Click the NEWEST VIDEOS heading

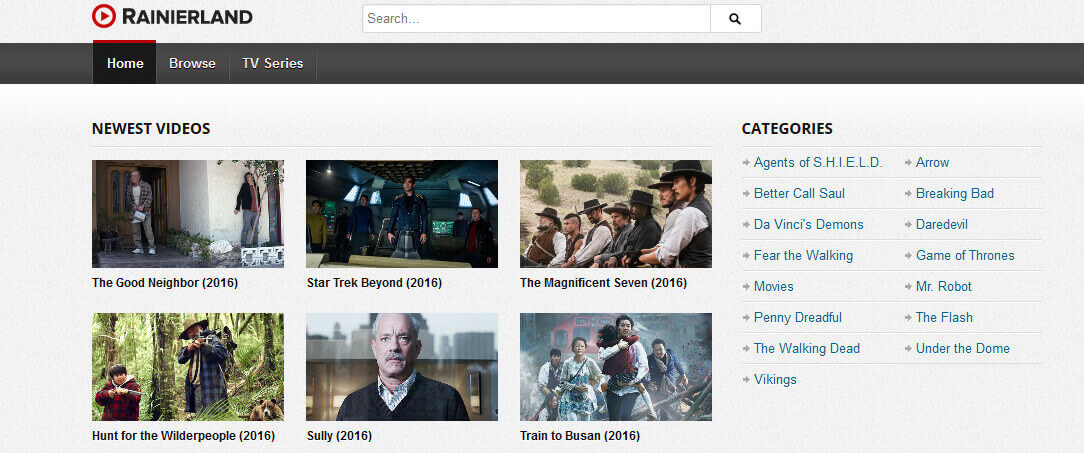point(151,129)
